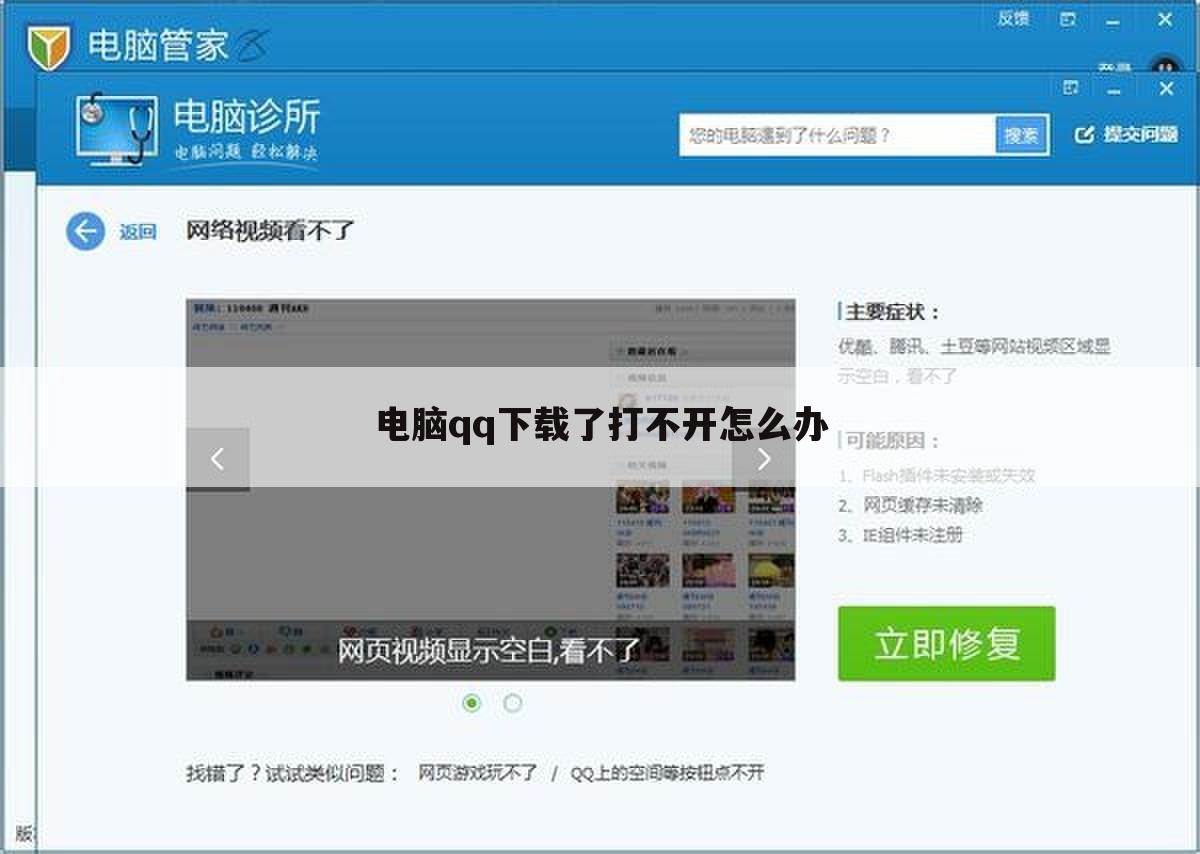Screen dimensions: 1200x854
Task: Click the 搜索 search button
Action: [x=1022, y=135]
